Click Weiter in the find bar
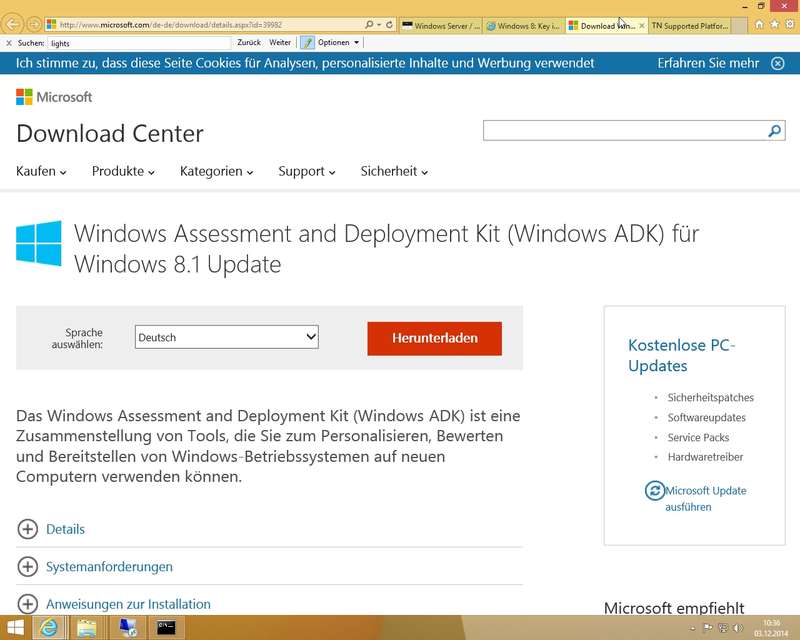The height and width of the screenshot is (640, 800). [280, 43]
